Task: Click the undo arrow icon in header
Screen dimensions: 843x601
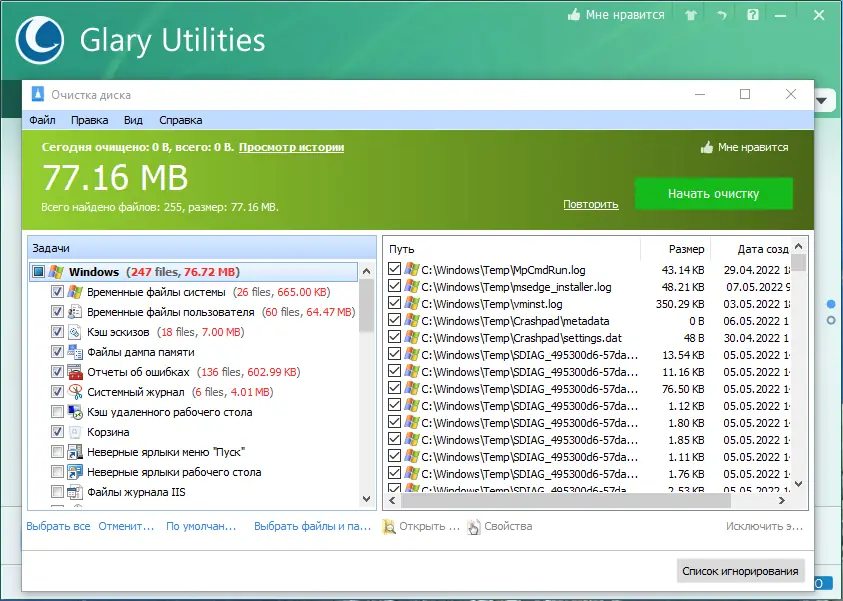Action: coord(721,15)
